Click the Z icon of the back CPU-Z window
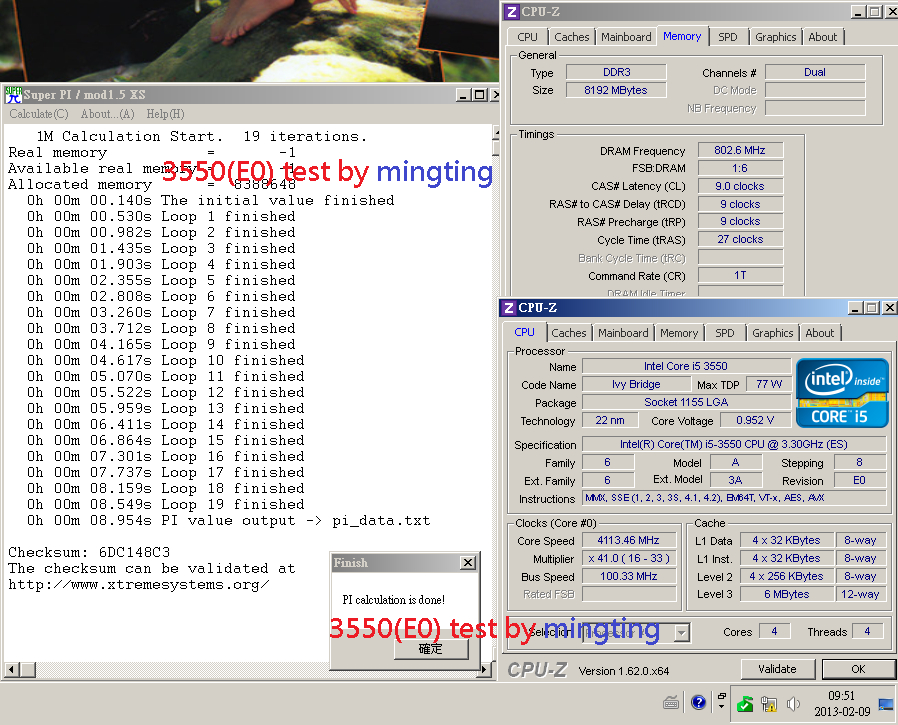 pos(513,12)
